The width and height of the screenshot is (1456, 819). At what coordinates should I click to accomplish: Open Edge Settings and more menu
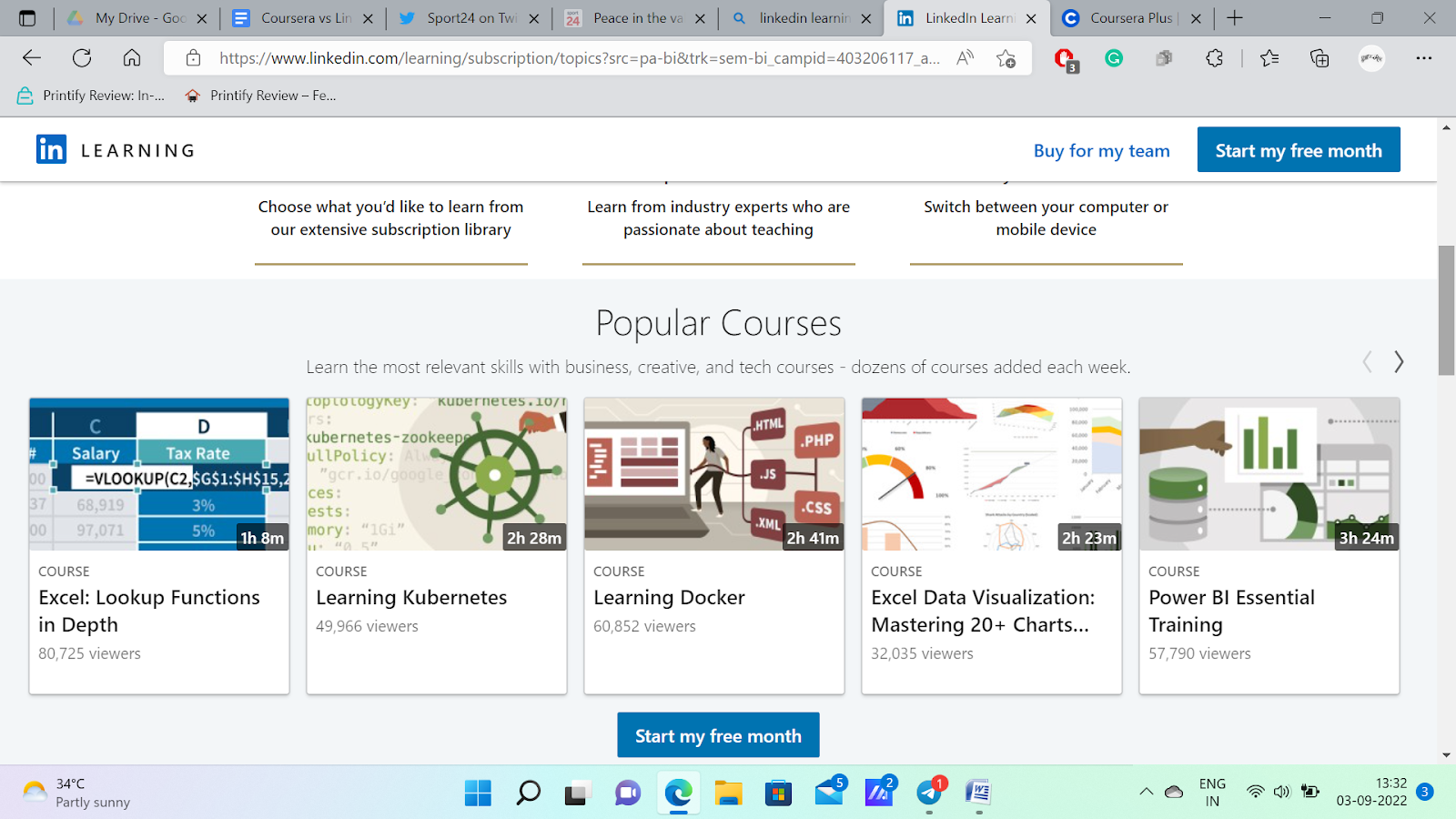tap(1424, 58)
